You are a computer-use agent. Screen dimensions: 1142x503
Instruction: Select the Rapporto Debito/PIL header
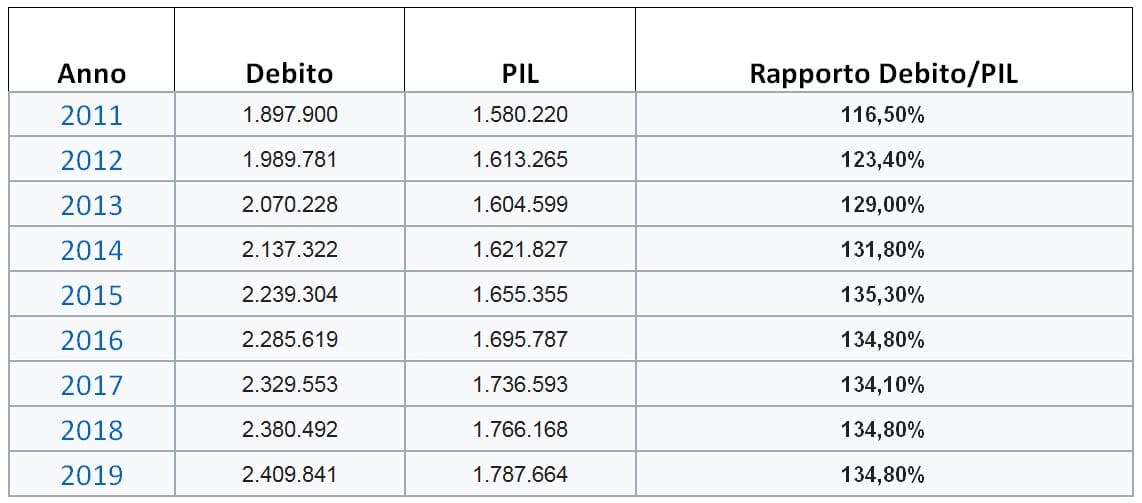(x=883, y=74)
